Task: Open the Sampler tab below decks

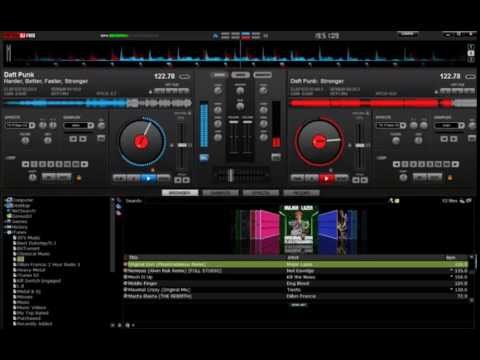Action: point(220,193)
